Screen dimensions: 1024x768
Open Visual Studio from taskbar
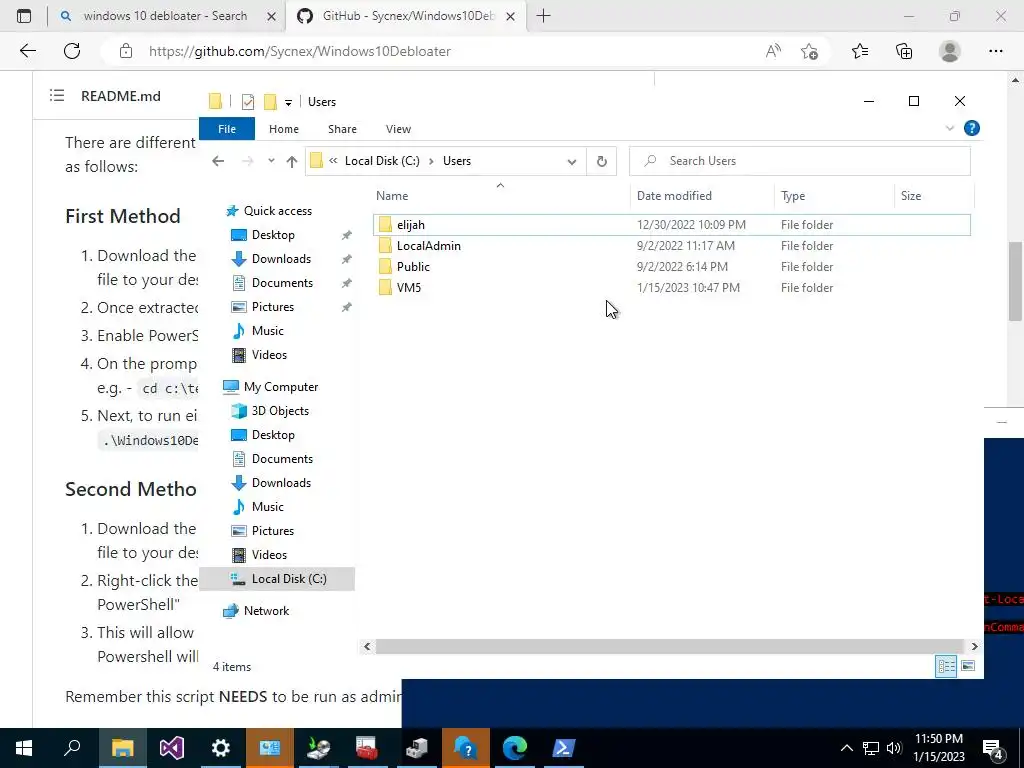[172, 748]
